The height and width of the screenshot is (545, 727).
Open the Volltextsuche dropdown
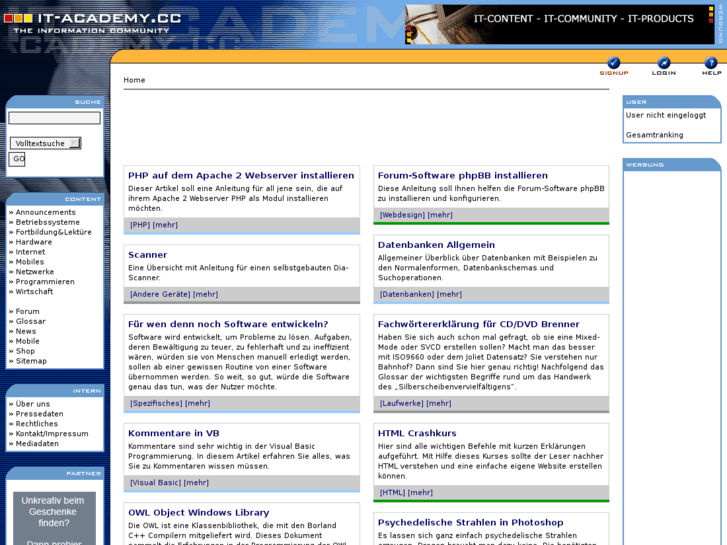(x=45, y=143)
